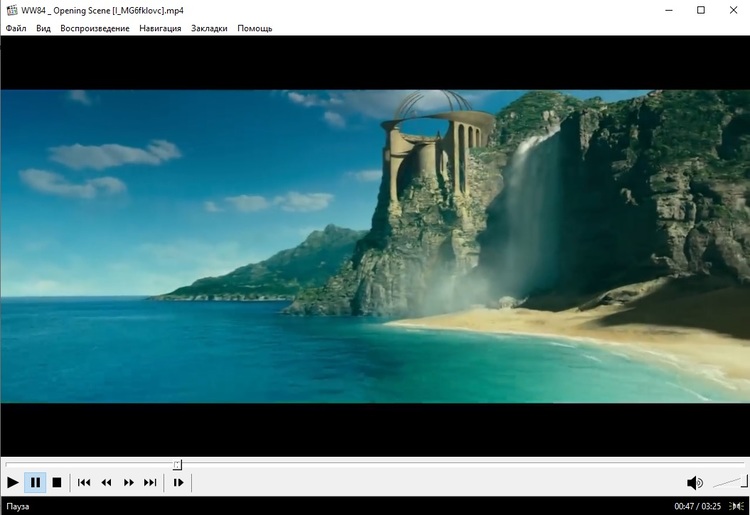Open the Вид menu

coord(43,28)
